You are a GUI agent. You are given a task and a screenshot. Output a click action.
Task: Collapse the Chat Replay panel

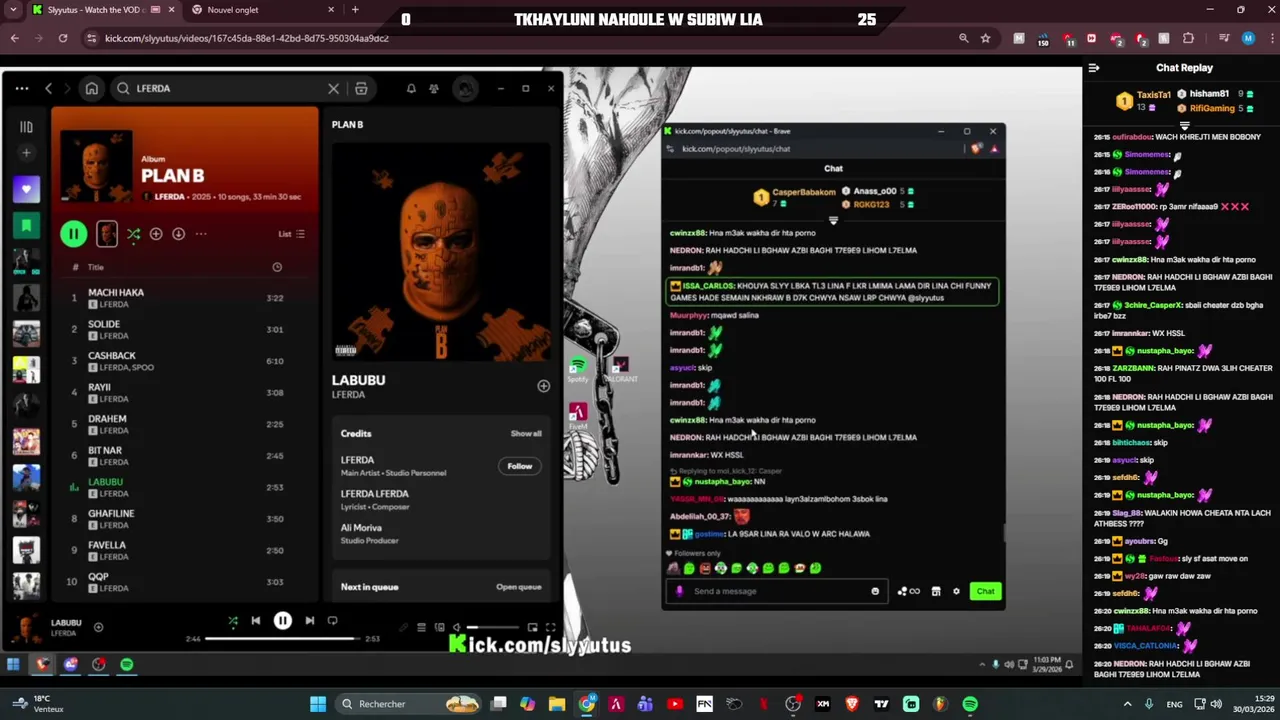[x=1094, y=68]
